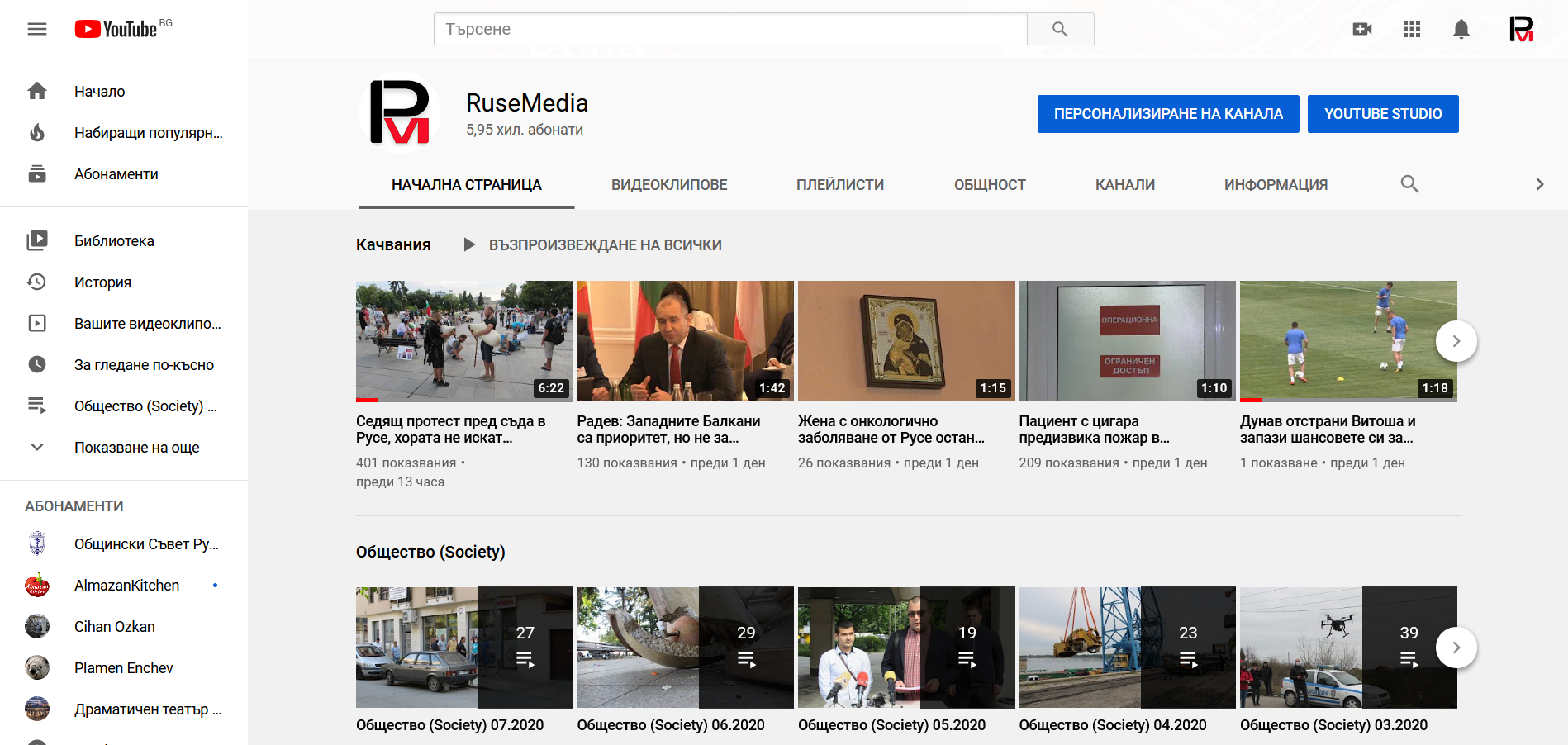This screenshot has width=1568, height=745.
Task: Open the icon painting video thumbnail
Action: tap(906, 341)
